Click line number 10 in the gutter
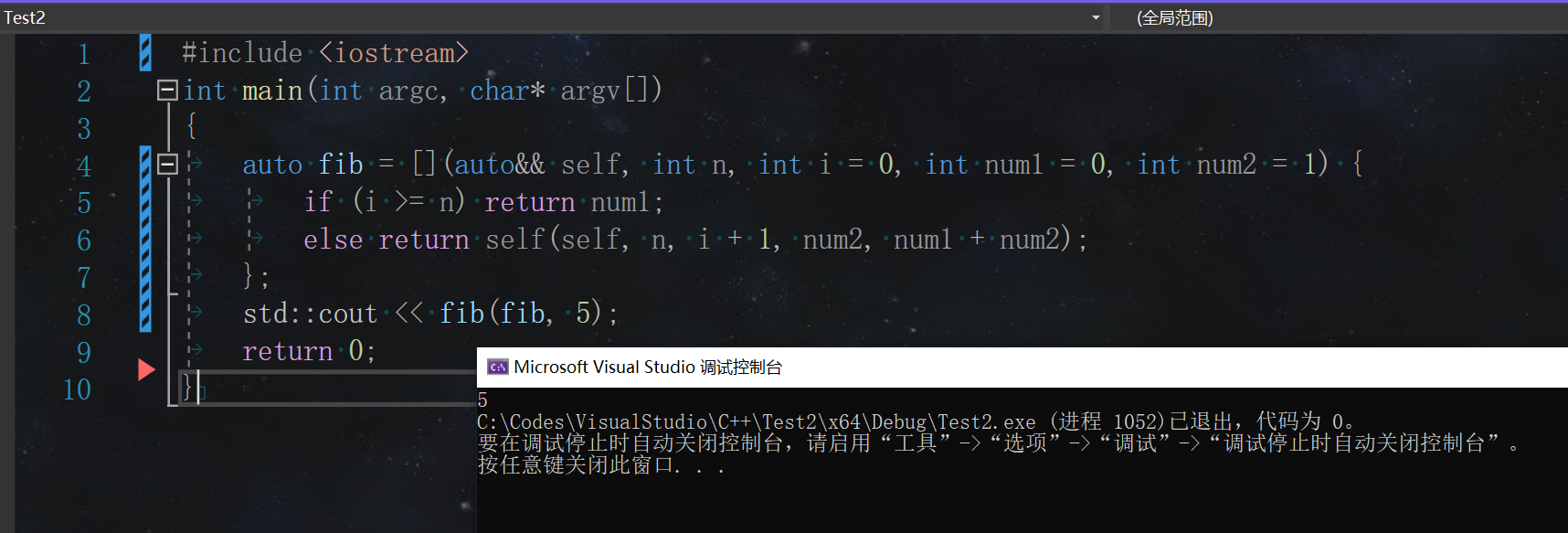This screenshot has width=1568, height=533. [78, 389]
